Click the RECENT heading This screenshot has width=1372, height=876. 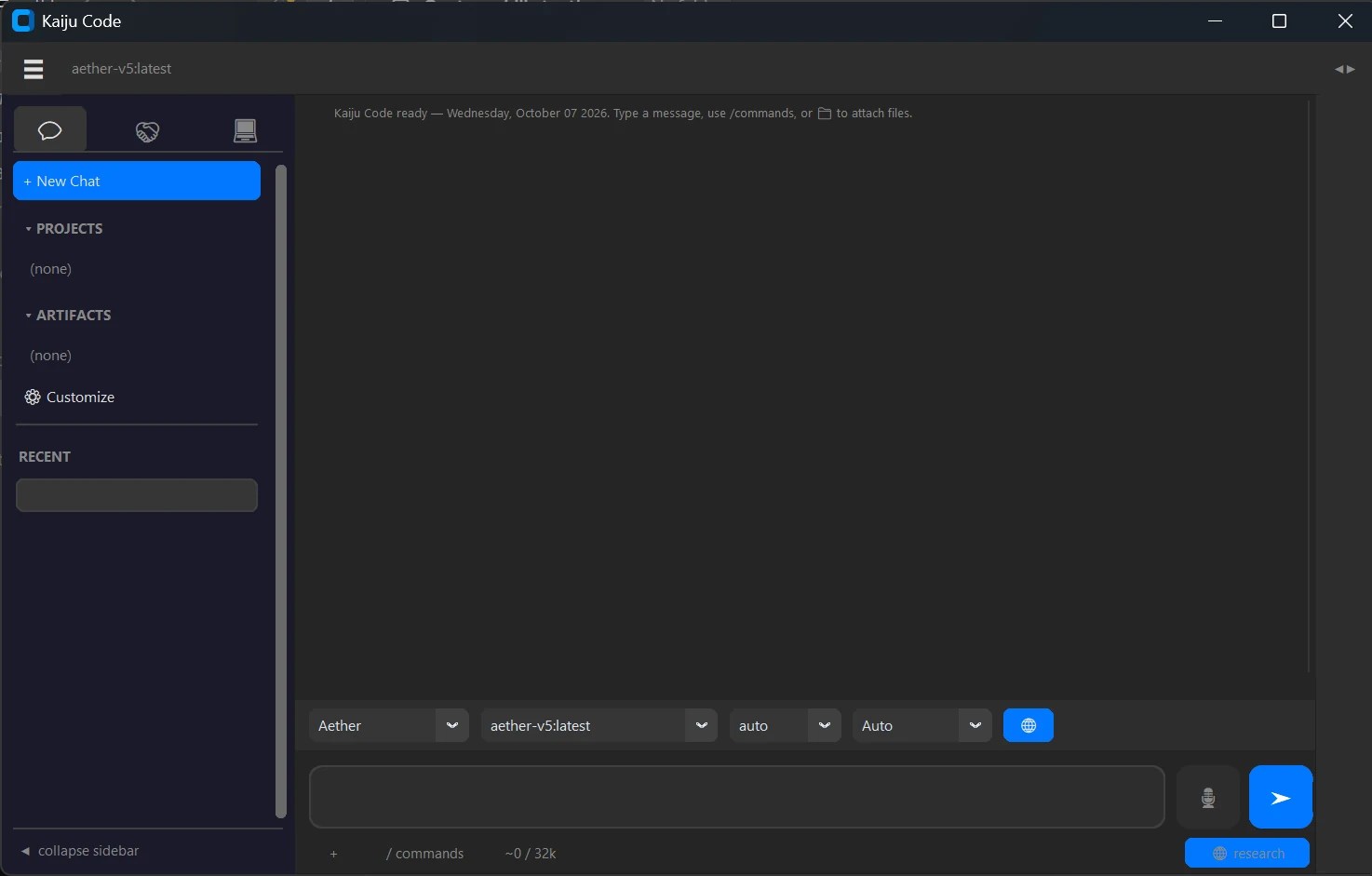click(x=45, y=457)
